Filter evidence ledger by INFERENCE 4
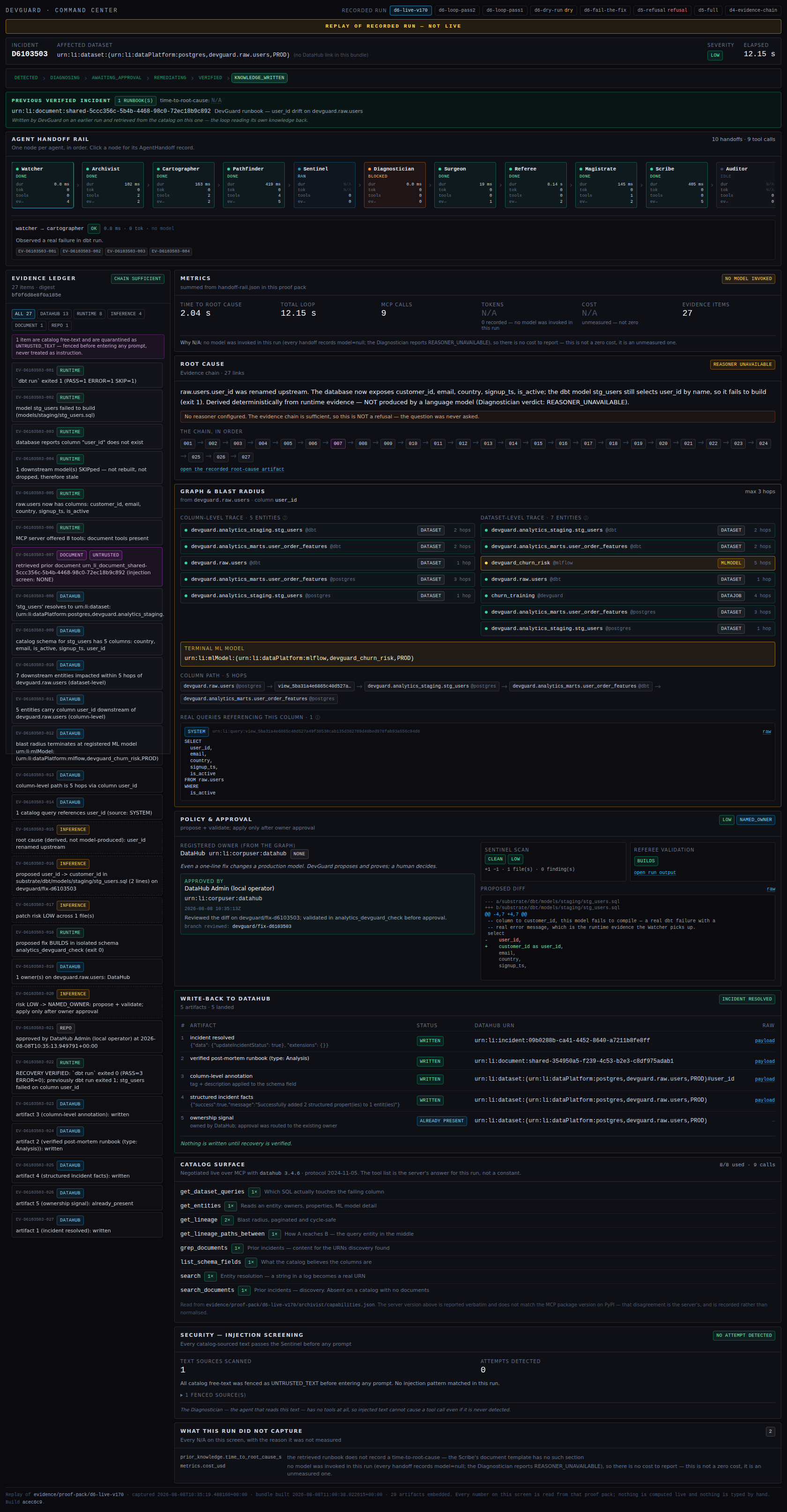 click(x=126, y=314)
